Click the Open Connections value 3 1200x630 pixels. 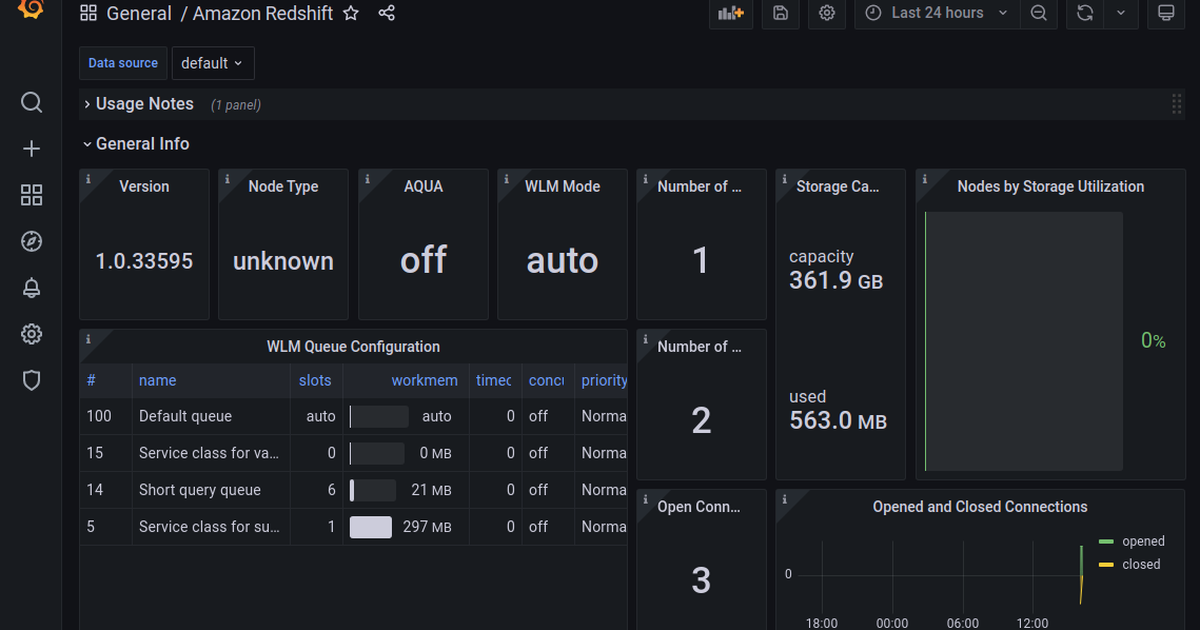(701, 580)
